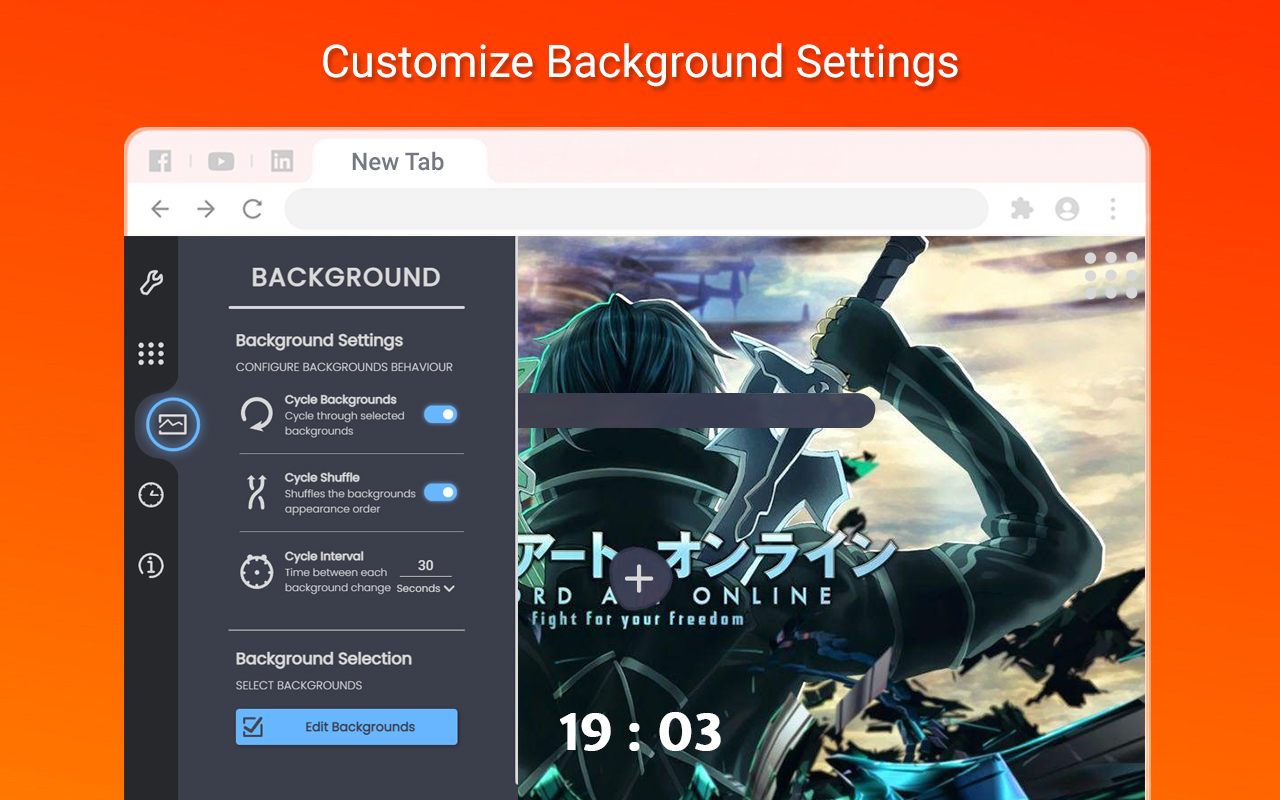The height and width of the screenshot is (800, 1280).
Task: Open the browser three-dot menu
Action: (x=1113, y=209)
